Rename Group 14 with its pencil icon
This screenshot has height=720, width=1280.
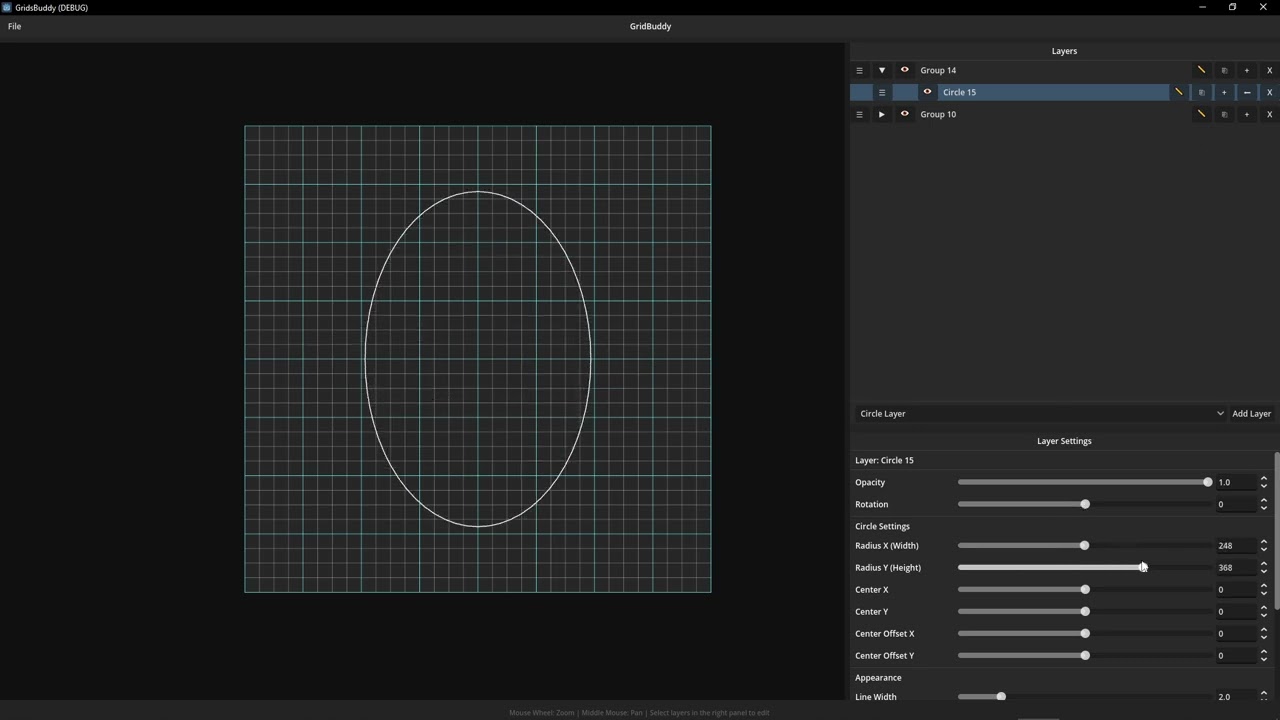pyautogui.click(x=1201, y=70)
